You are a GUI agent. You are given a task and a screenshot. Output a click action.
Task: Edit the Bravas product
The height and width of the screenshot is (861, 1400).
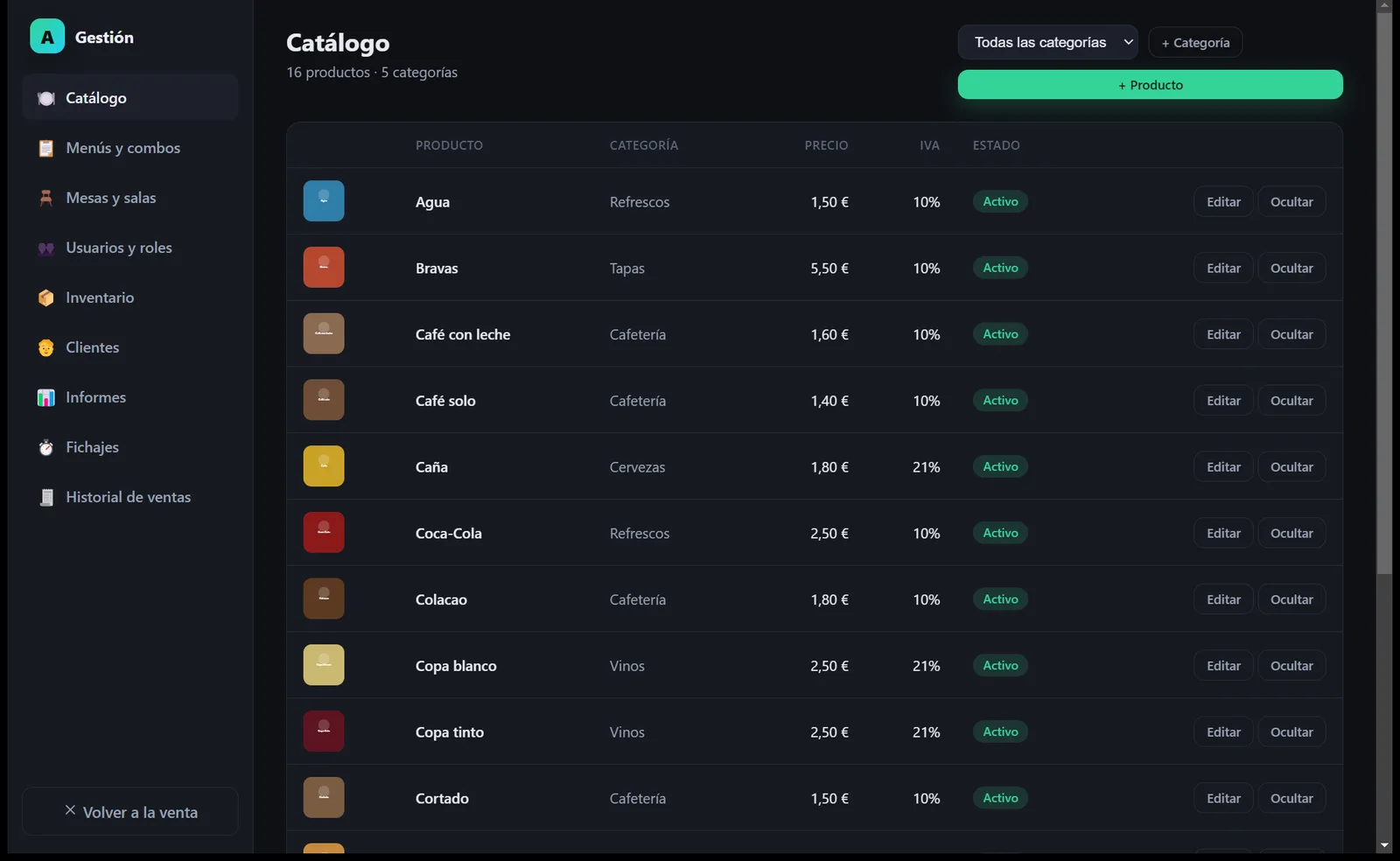(1223, 268)
